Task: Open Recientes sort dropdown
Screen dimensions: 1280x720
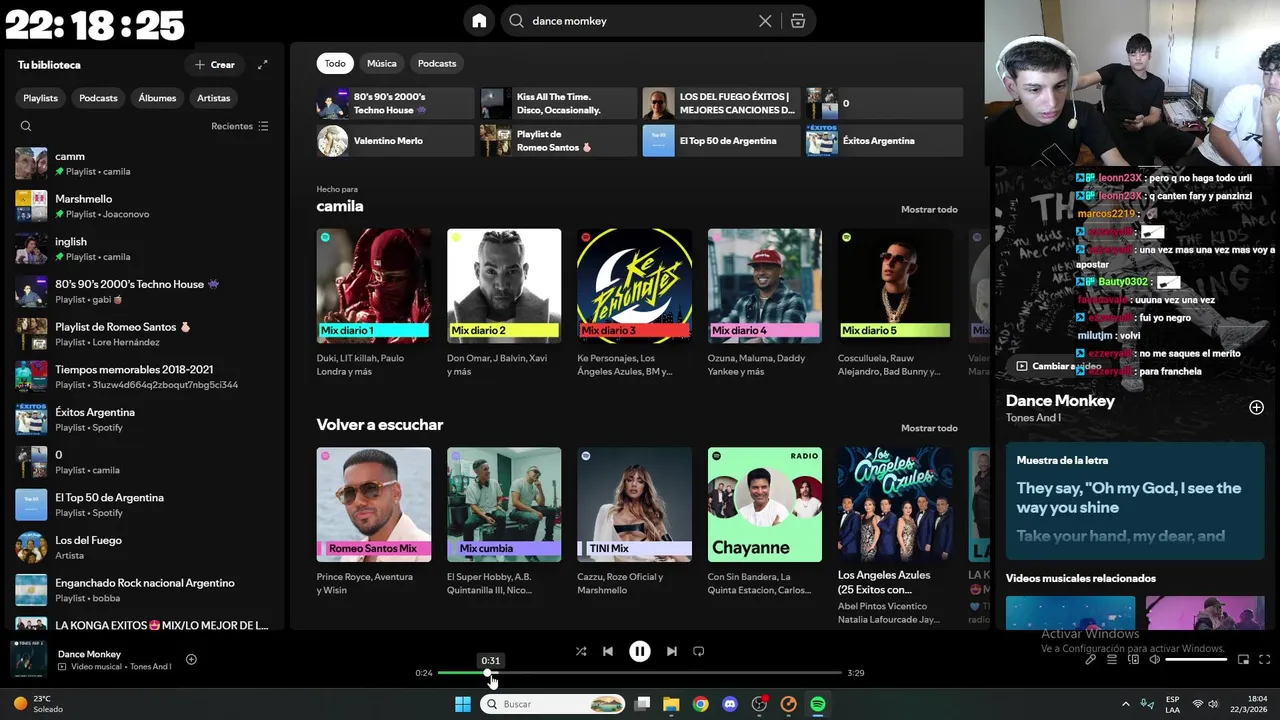Action: pos(240,126)
